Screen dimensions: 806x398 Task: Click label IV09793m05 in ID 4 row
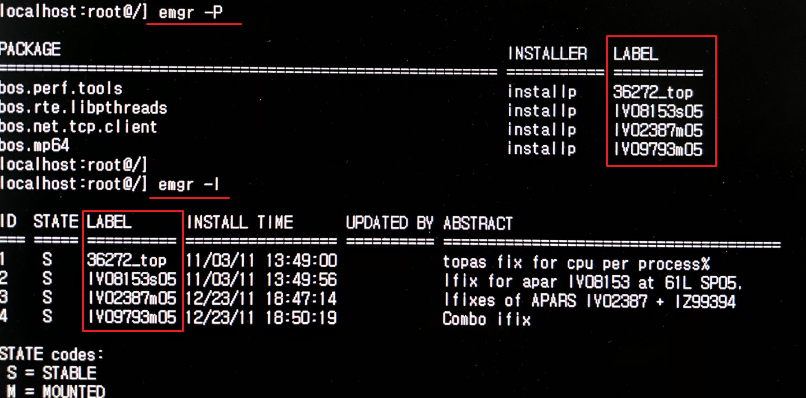point(132,318)
